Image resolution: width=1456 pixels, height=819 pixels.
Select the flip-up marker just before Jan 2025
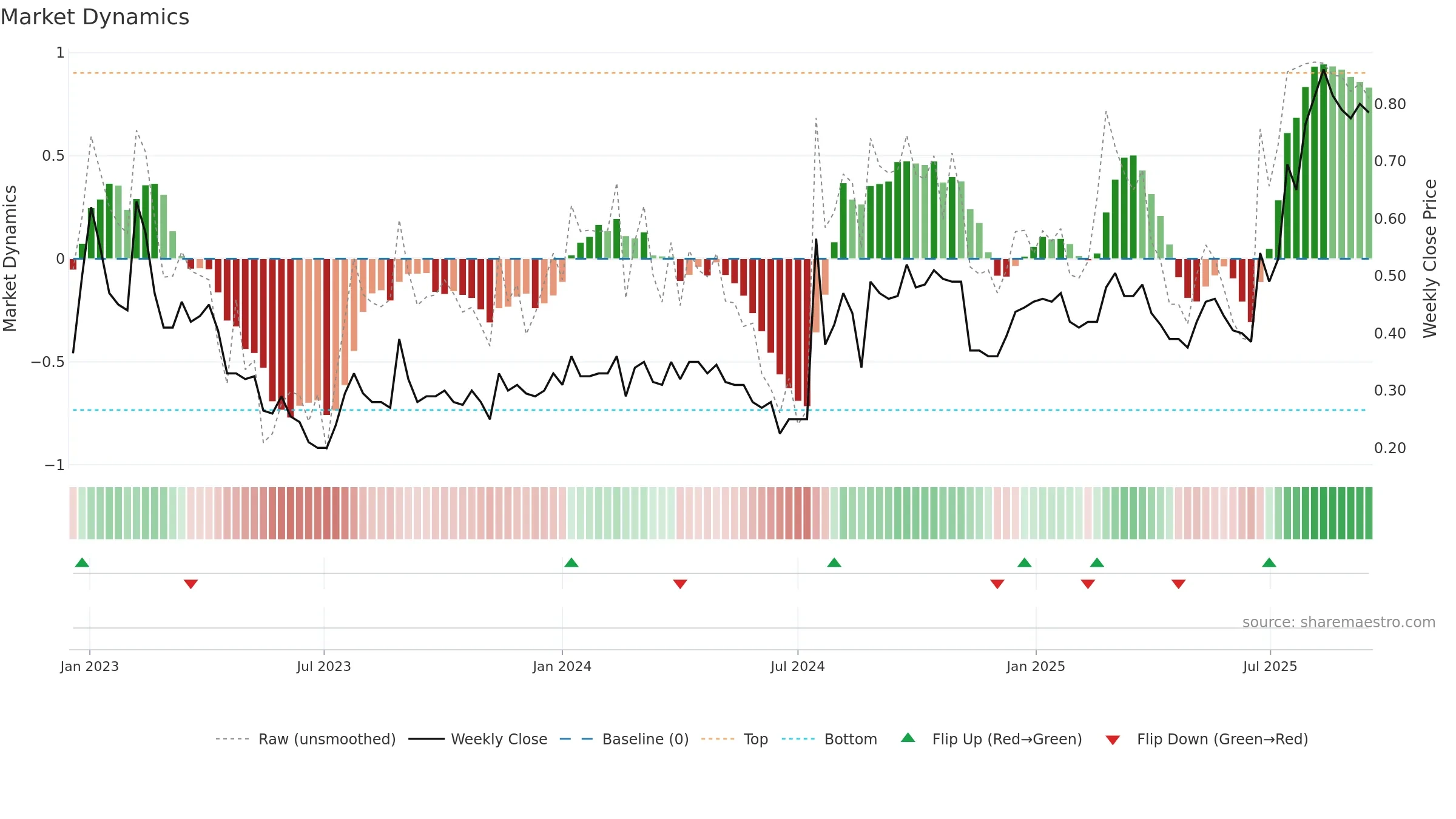[1025, 562]
